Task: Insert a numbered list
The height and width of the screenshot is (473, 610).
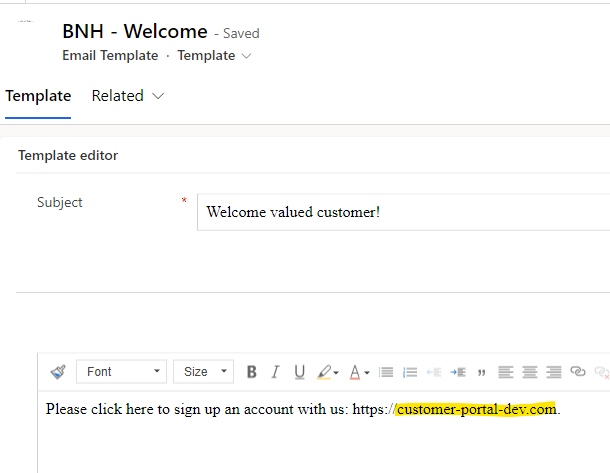Action: [409, 372]
